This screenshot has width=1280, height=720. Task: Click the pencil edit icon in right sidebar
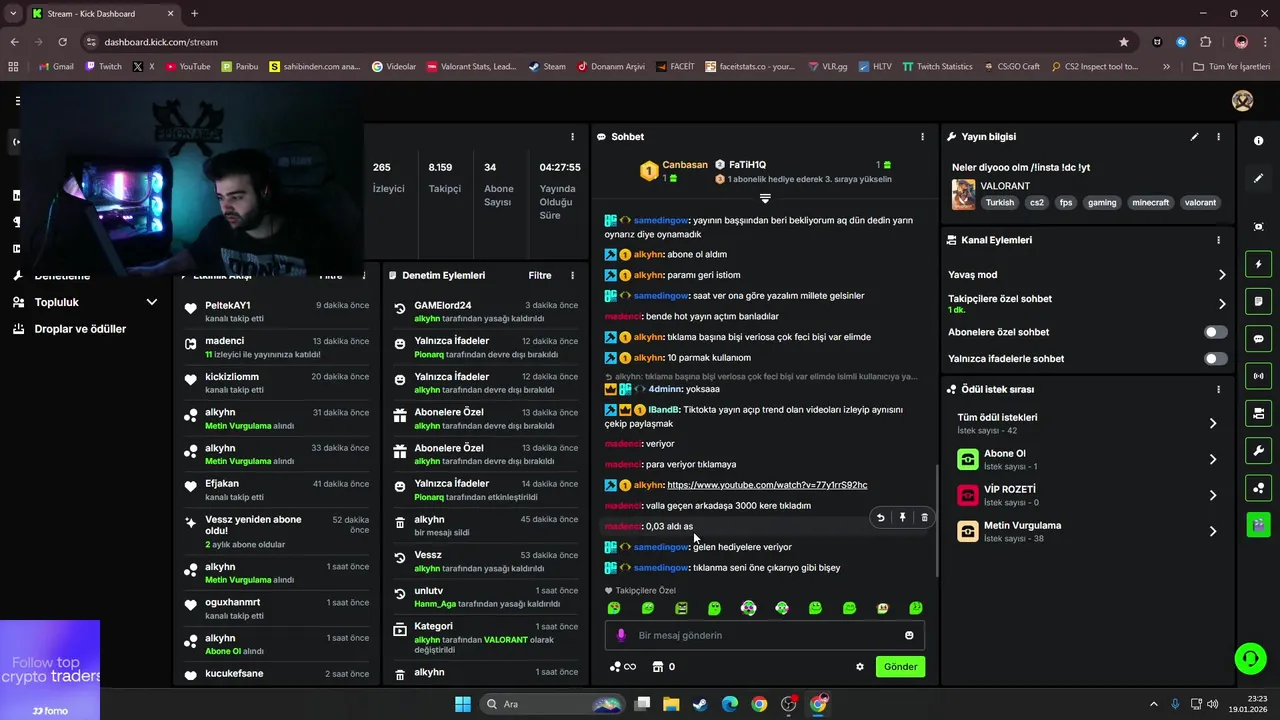pos(1258,178)
